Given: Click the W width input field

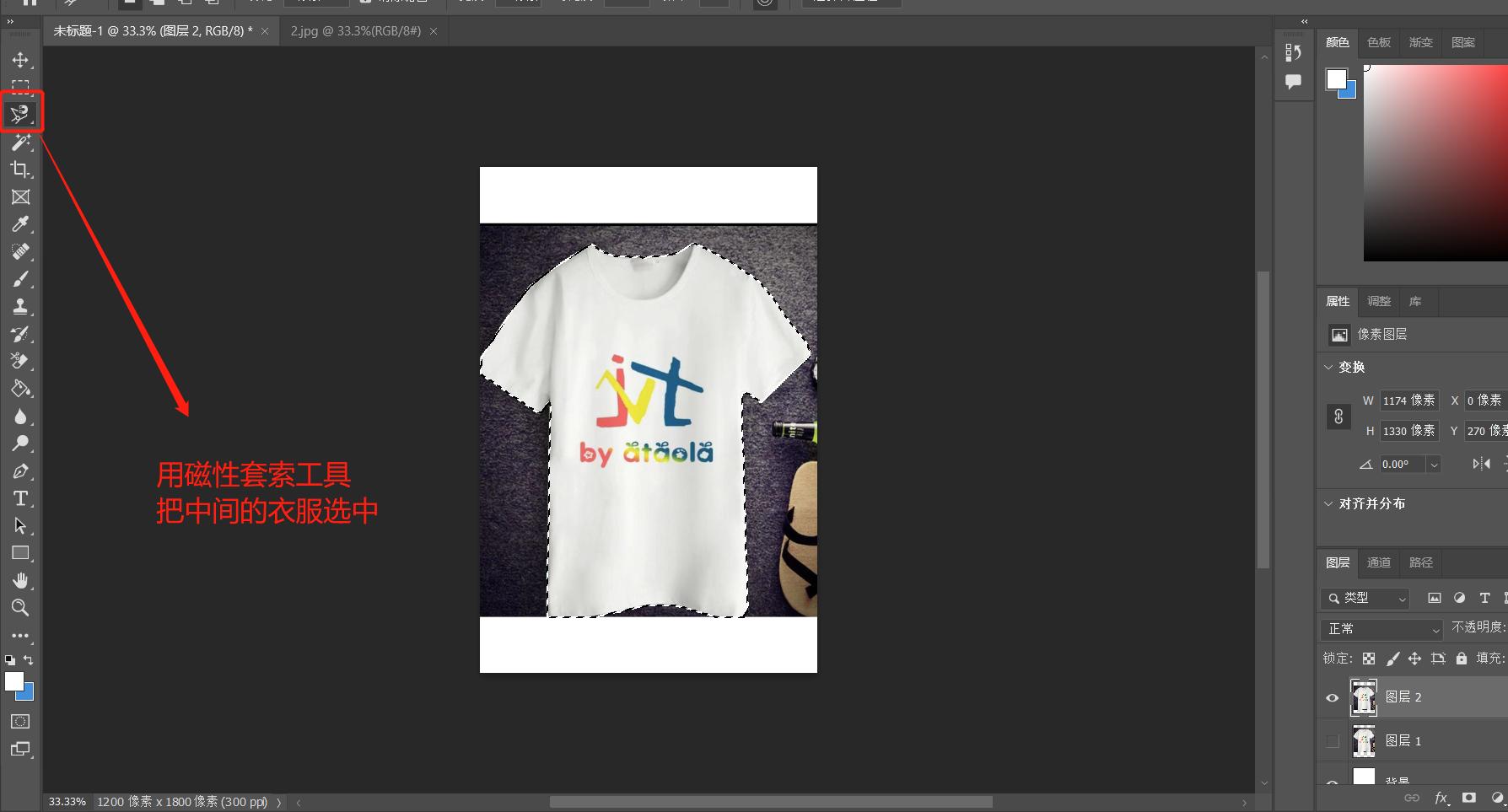Looking at the screenshot, I should click(1408, 401).
